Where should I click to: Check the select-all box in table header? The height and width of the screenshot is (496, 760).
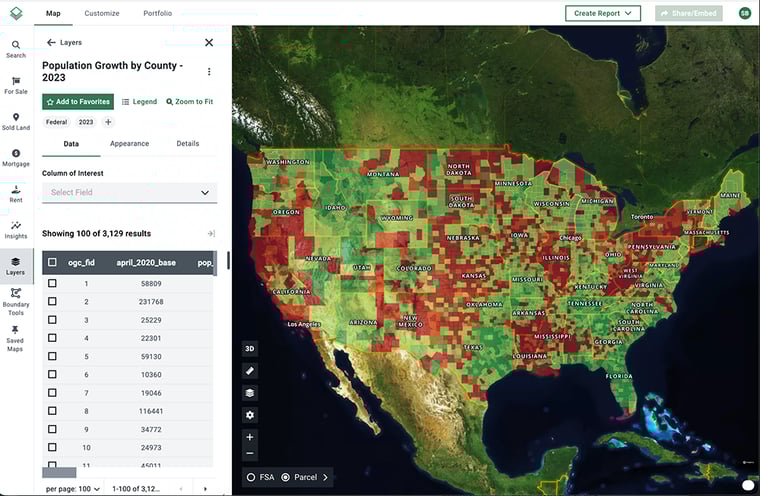[52, 263]
